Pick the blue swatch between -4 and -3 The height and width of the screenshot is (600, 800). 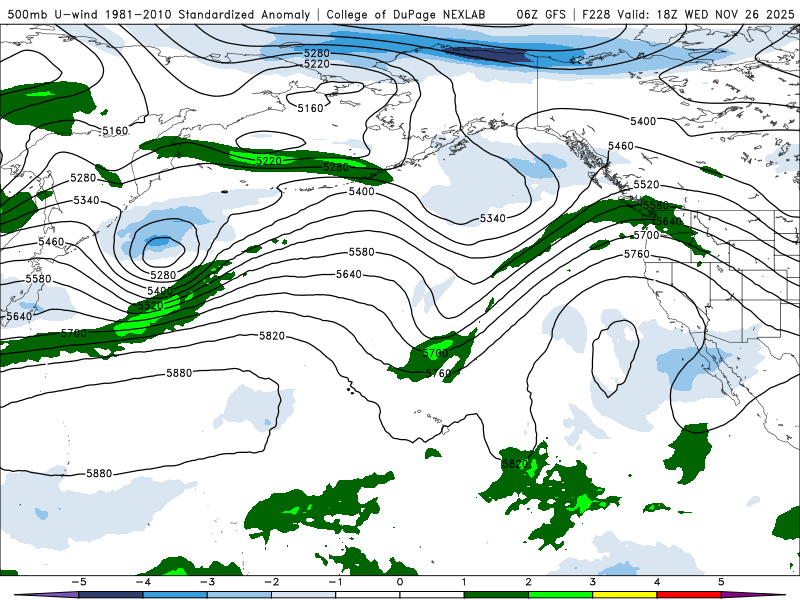(175, 595)
